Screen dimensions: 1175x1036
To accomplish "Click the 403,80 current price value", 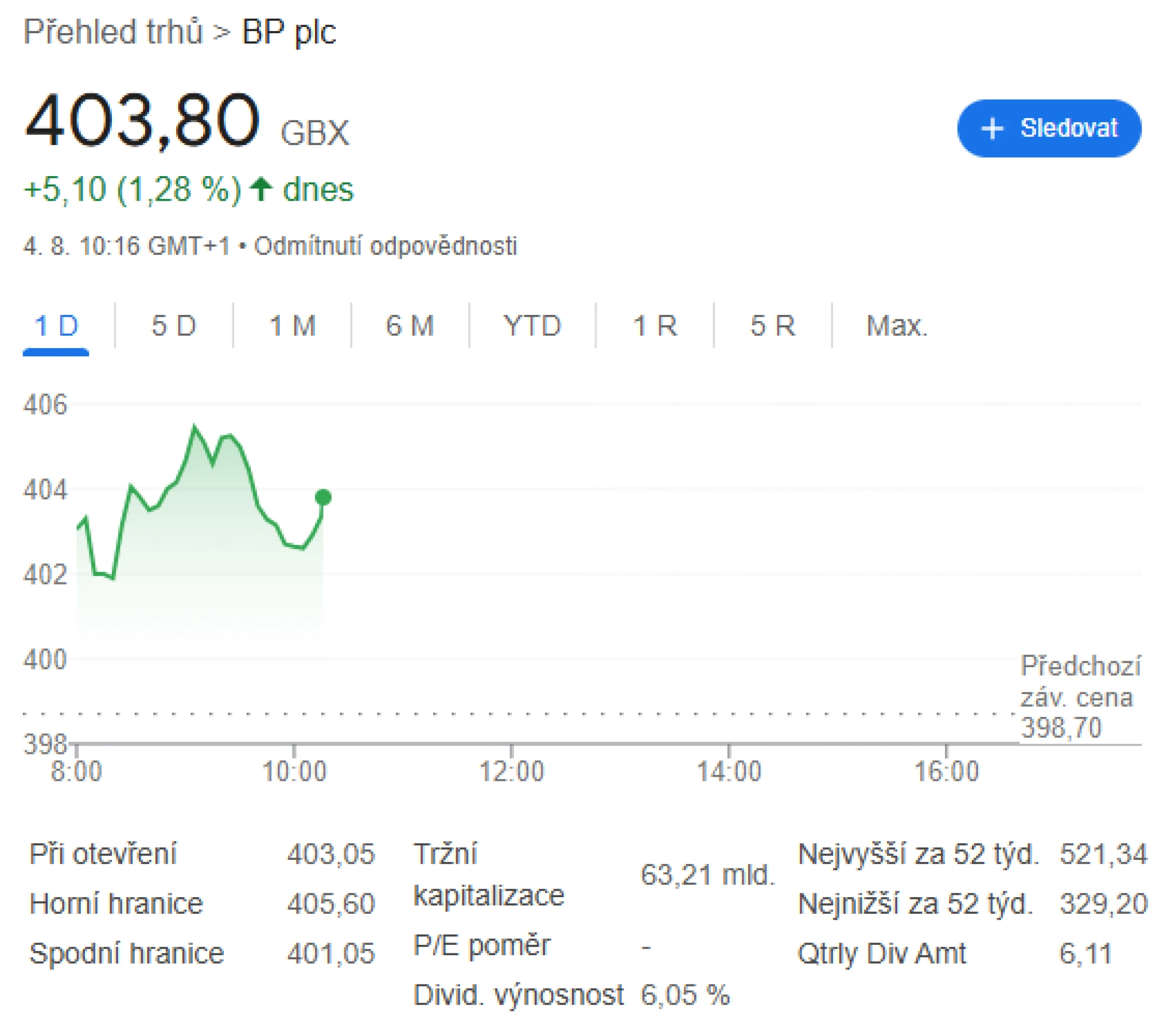I will (x=142, y=120).
